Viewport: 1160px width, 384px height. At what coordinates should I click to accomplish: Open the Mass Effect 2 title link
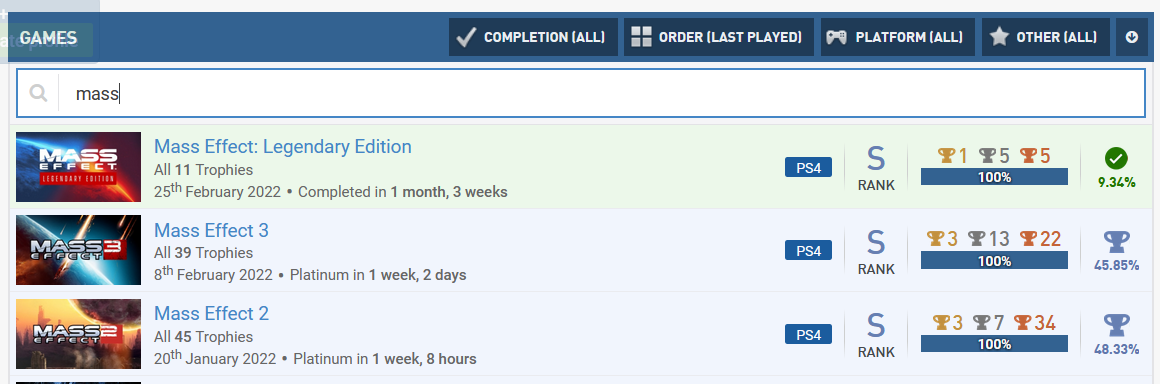point(211,314)
